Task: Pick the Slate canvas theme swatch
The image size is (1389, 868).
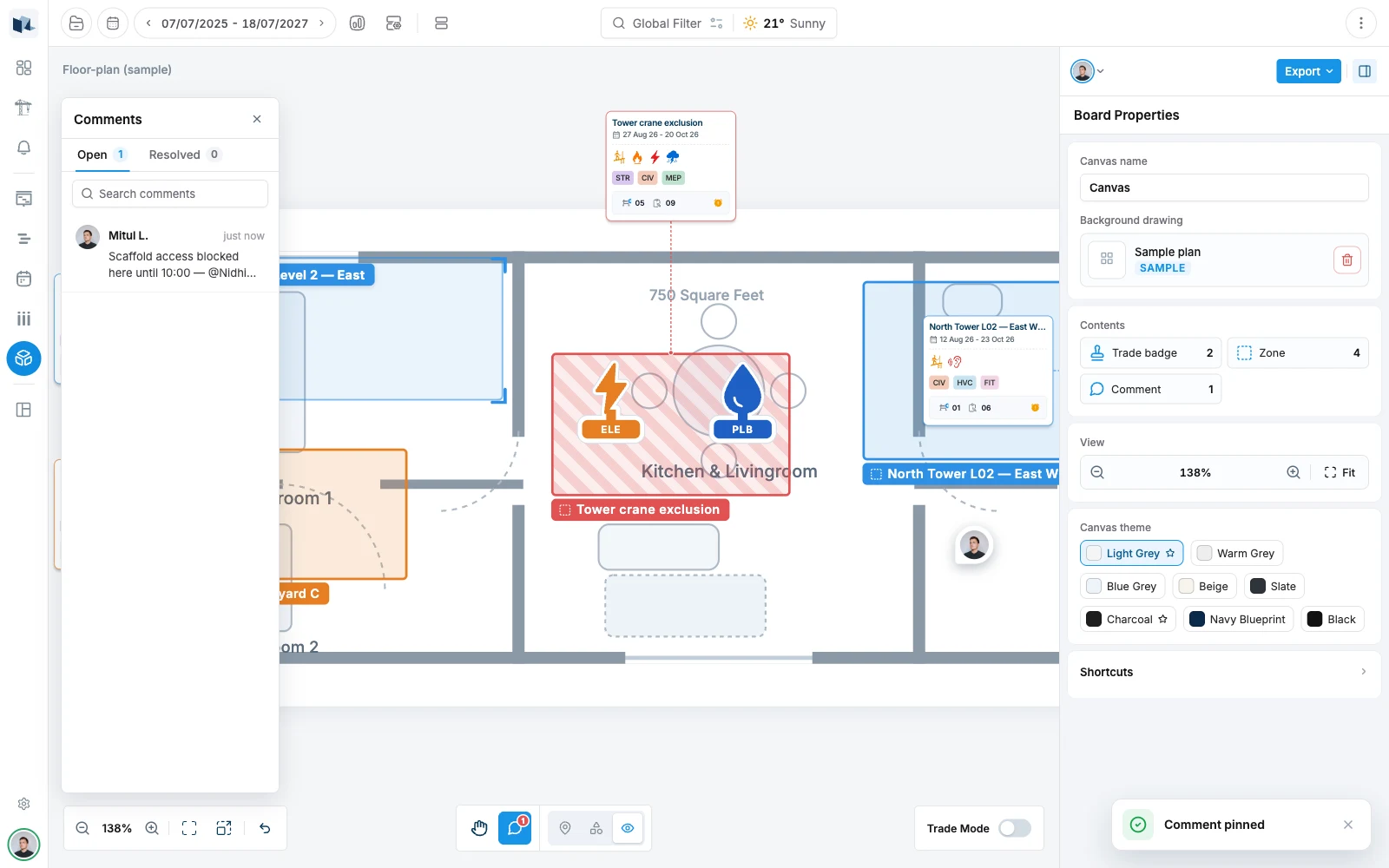Action: coord(1274,586)
